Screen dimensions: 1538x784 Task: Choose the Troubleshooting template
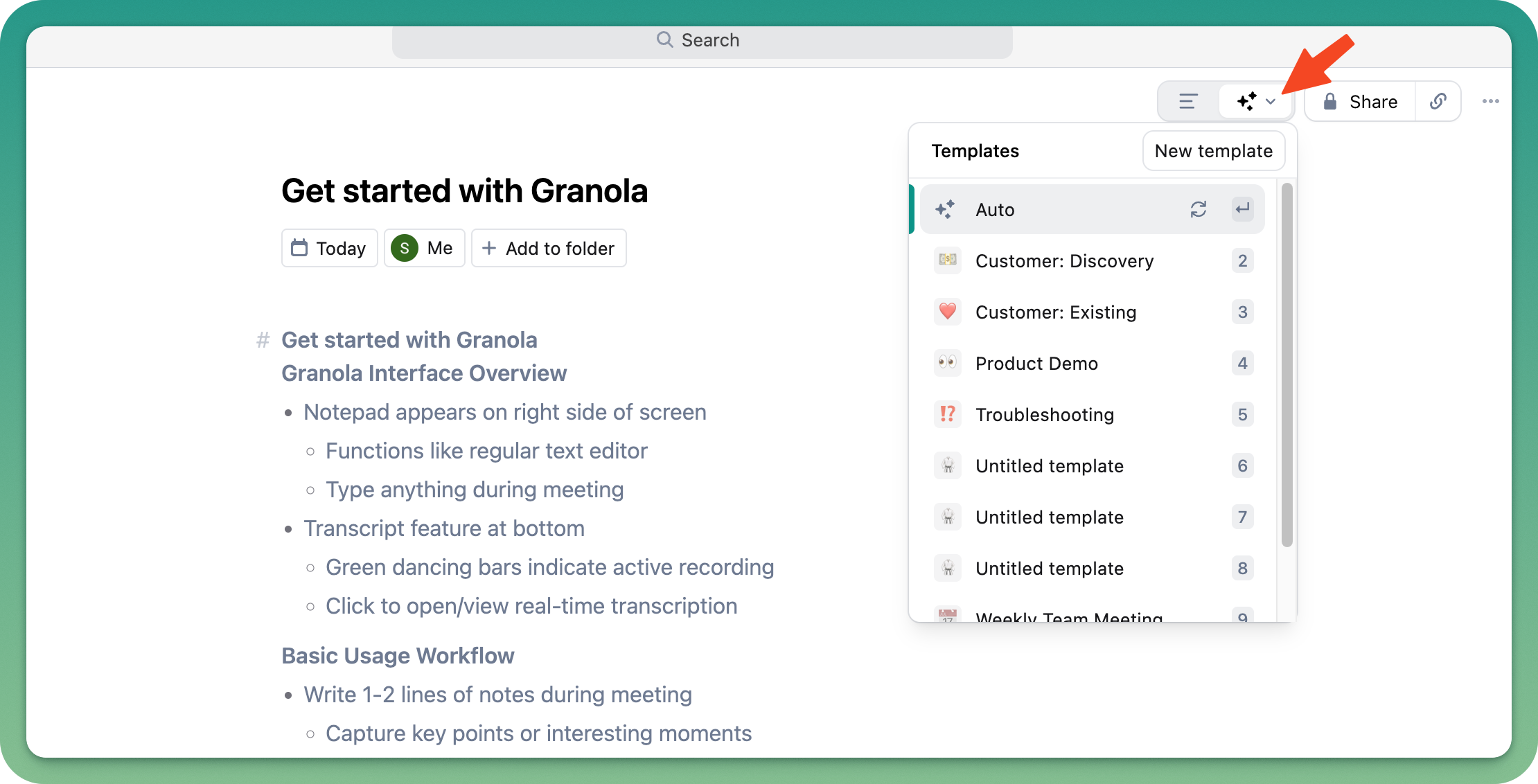click(x=1044, y=415)
